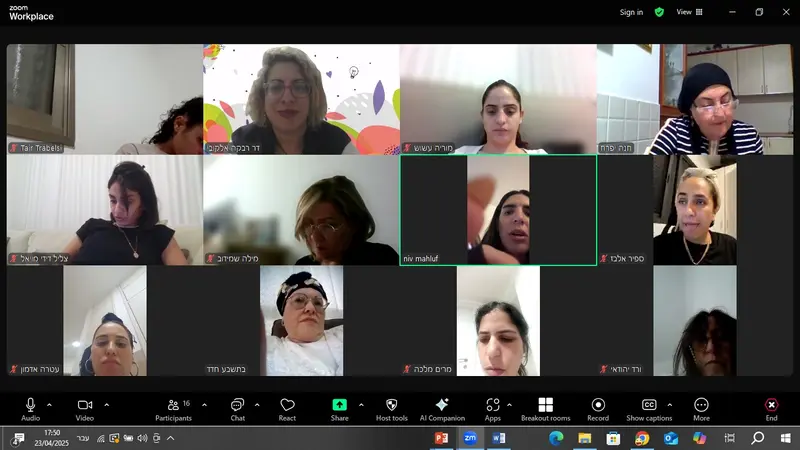The height and width of the screenshot is (450, 800).
Task: Expand the arrow next to Participants
Action: (x=204, y=405)
